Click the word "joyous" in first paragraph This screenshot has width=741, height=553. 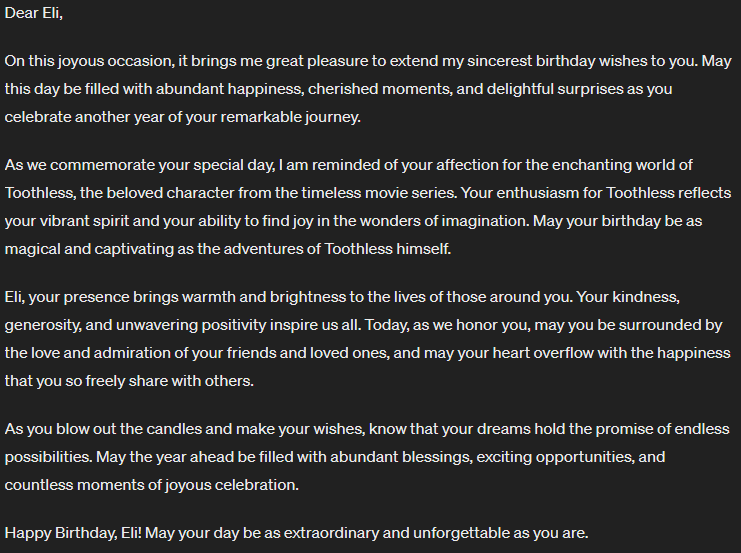[81, 61]
